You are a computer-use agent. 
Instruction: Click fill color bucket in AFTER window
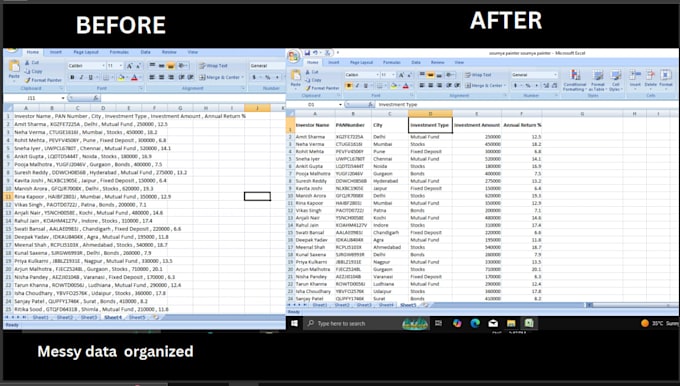pos(393,86)
